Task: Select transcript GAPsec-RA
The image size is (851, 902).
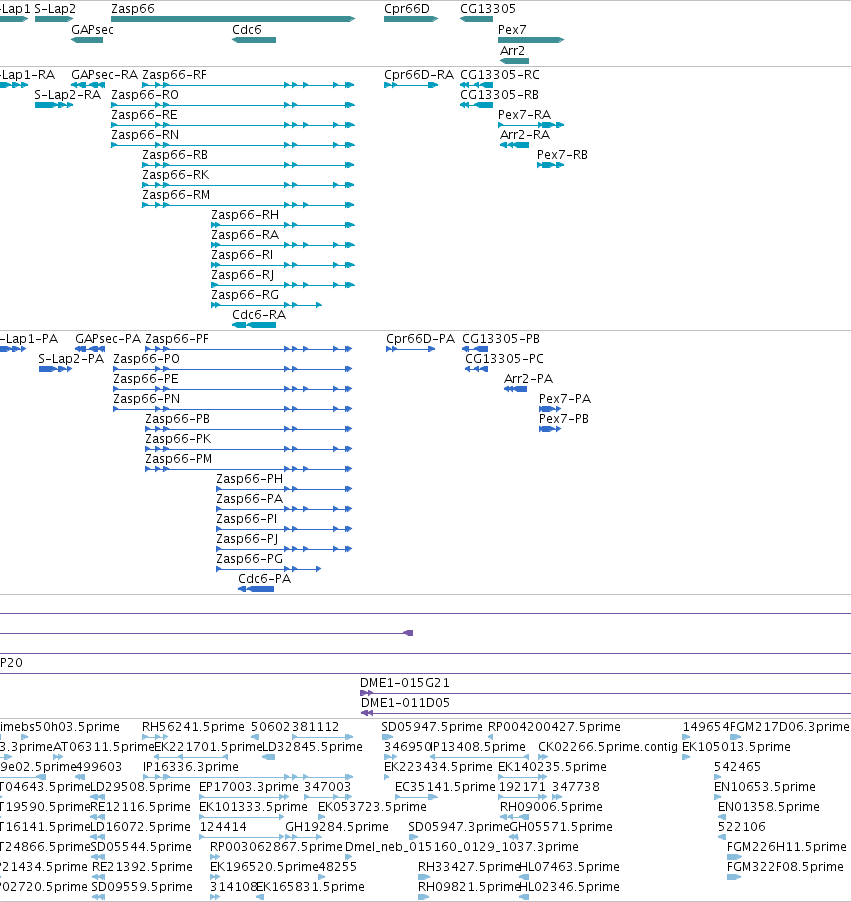Action: click(104, 75)
